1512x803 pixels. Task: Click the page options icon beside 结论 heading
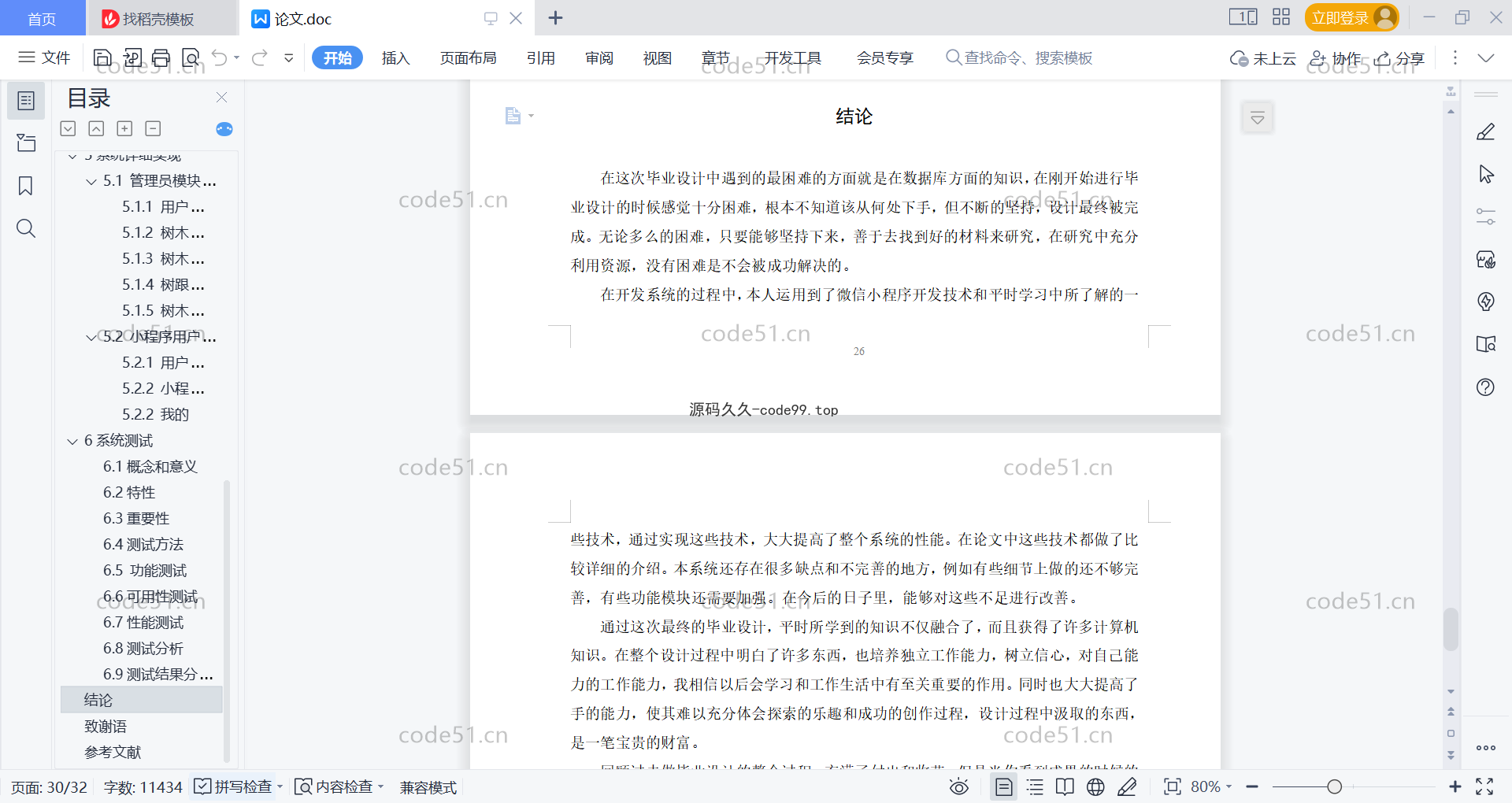513,116
